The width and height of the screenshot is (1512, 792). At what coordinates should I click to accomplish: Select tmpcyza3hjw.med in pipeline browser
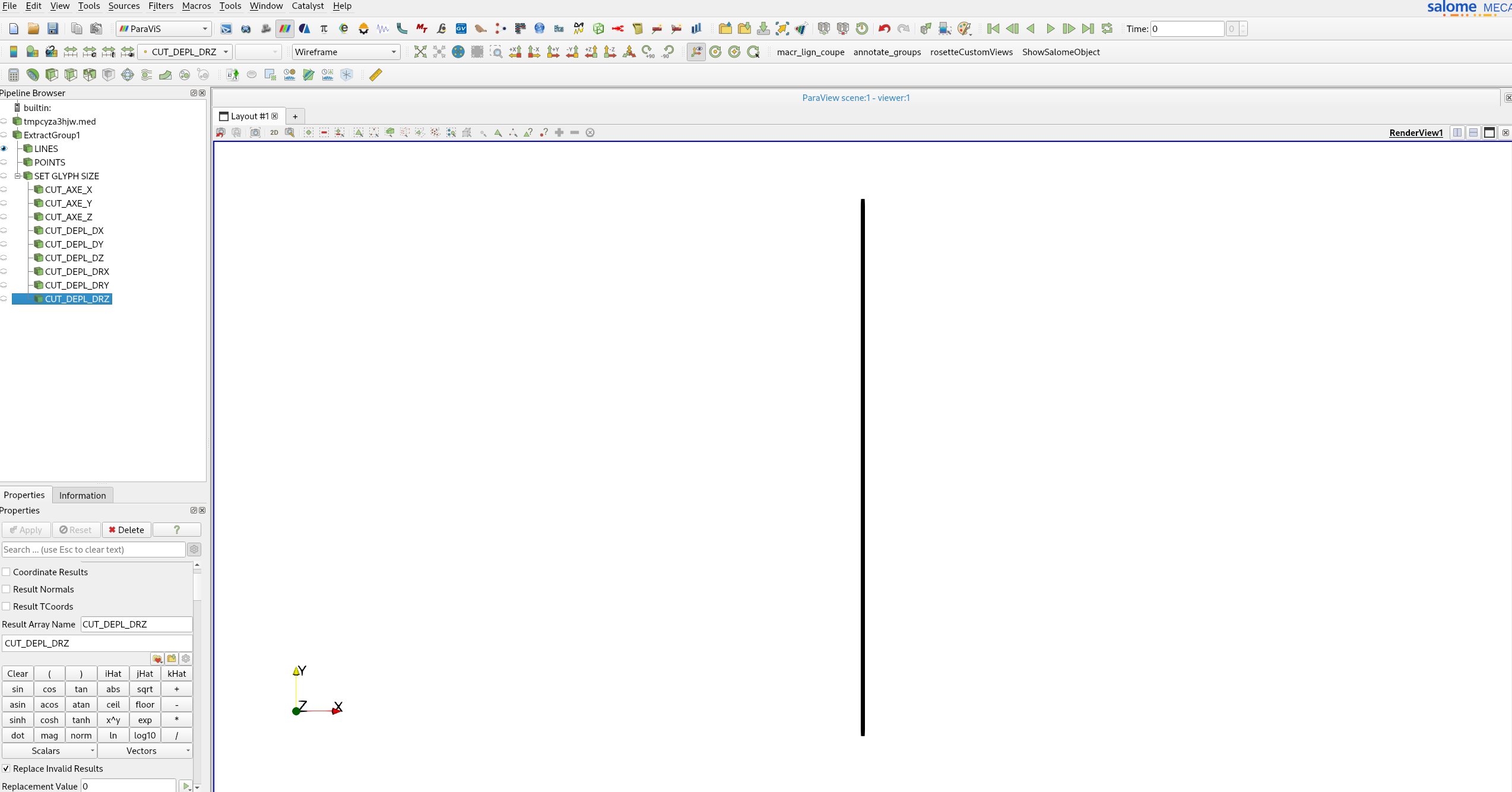coord(59,121)
